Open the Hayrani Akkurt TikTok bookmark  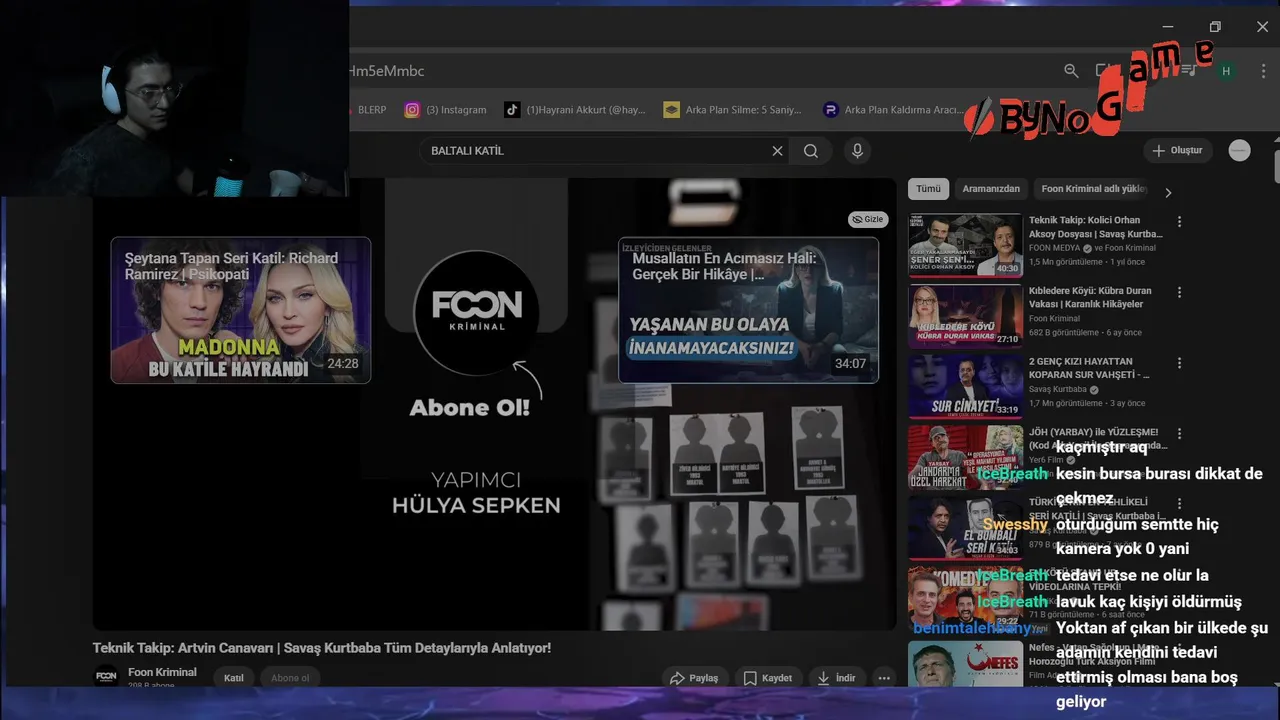click(576, 110)
